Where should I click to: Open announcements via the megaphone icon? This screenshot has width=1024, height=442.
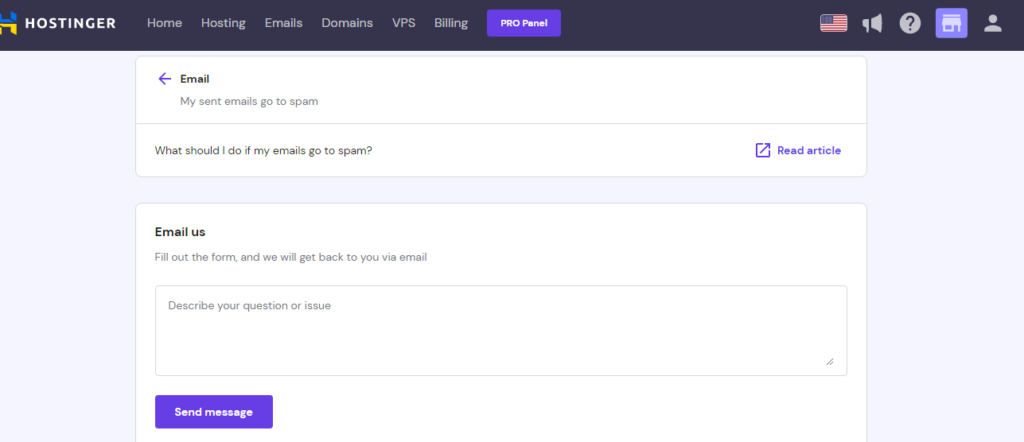[x=872, y=23]
